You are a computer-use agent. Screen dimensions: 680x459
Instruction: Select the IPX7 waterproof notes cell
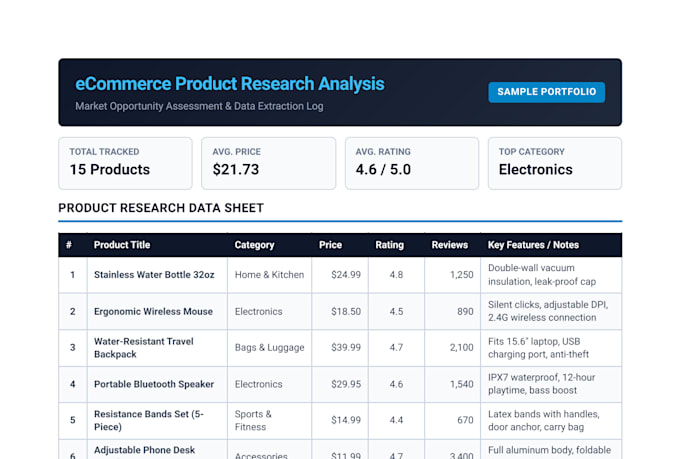(551, 384)
